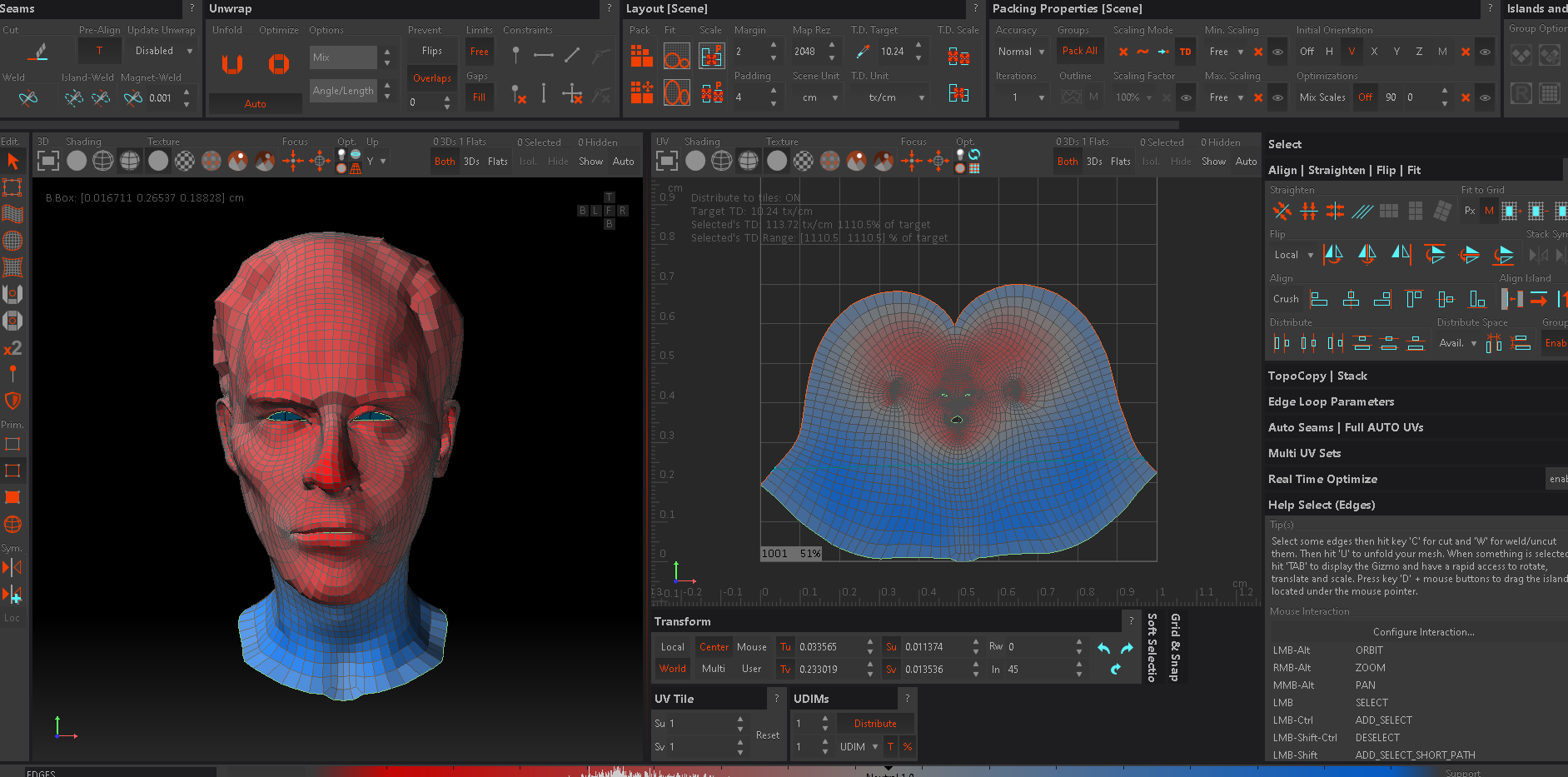Click the left-curved arrow in Transform panel
This screenshot has height=777, width=1568.
(x=1104, y=648)
